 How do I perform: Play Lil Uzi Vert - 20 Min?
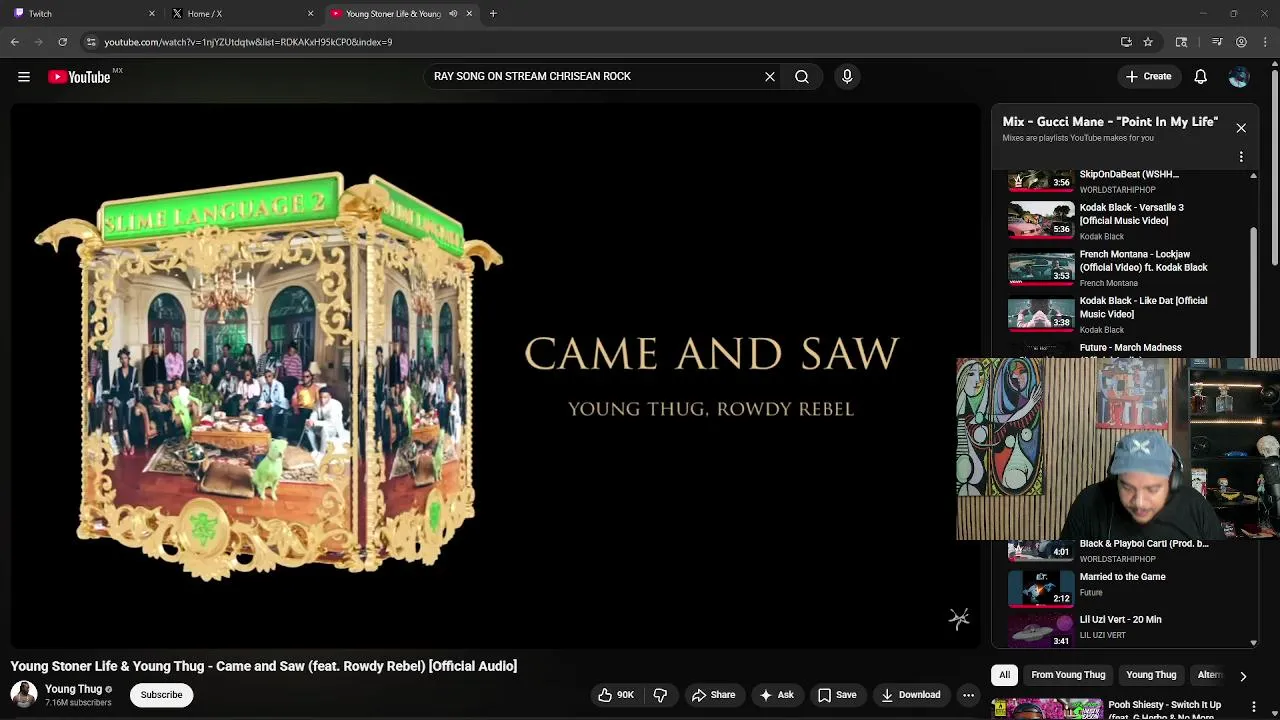1125,628
